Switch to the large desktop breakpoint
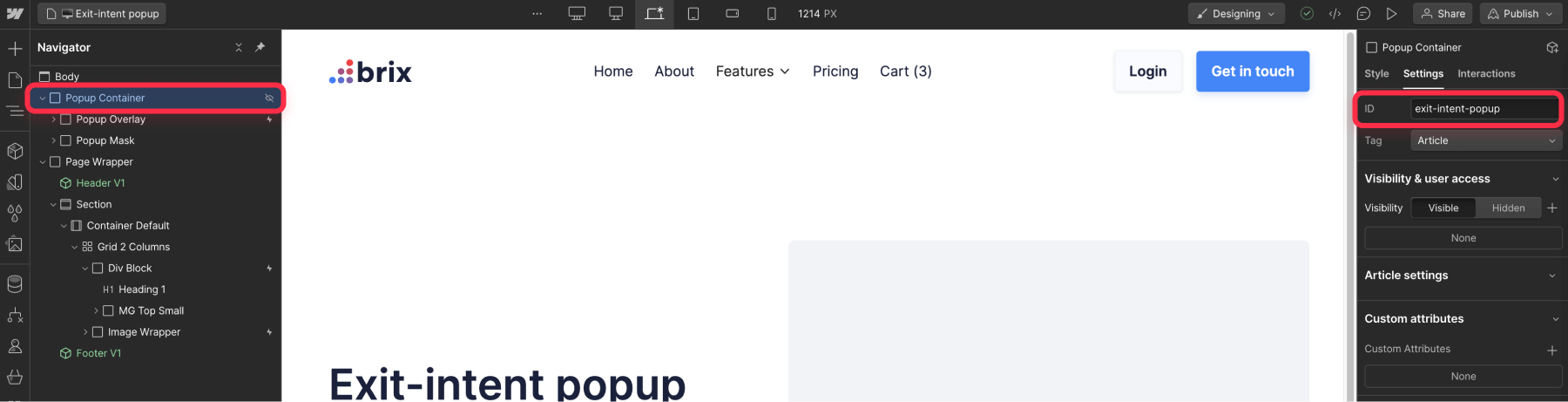1568x402 pixels. [x=616, y=14]
